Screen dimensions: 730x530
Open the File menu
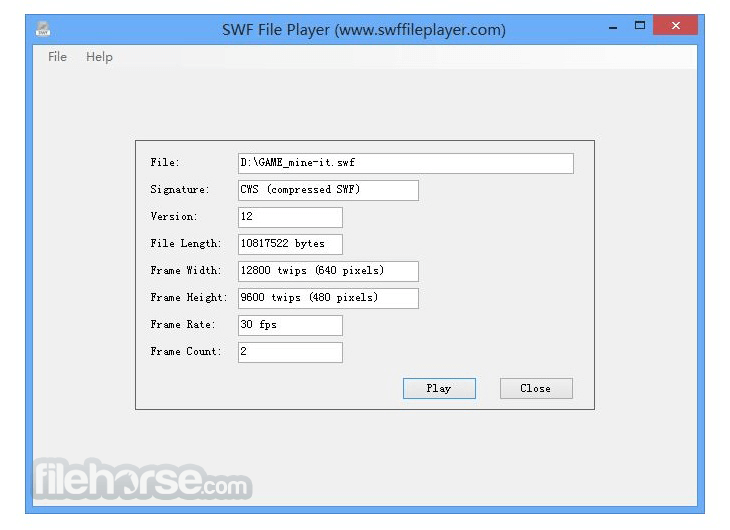pyautogui.click(x=57, y=57)
